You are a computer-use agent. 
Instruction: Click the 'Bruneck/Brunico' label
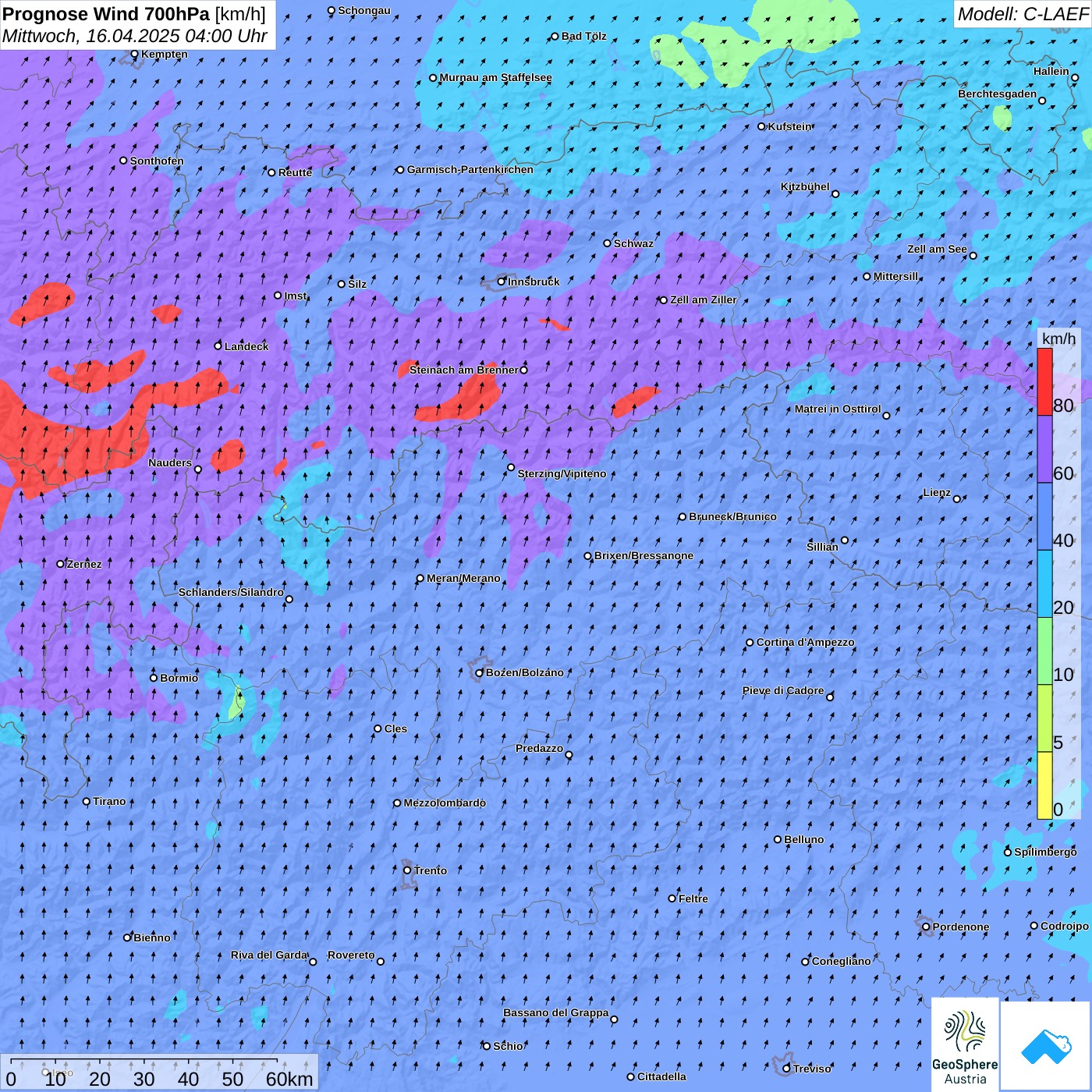pyautogui.click(x=732, y=516)
